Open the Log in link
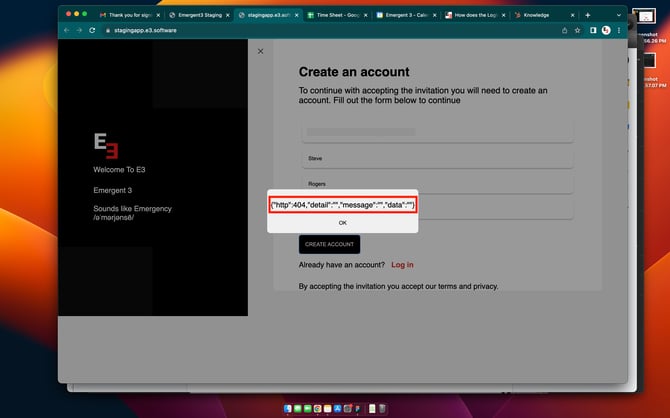Image resolution: width=670 pixels, height=418 pixels. tap(402, 265)
